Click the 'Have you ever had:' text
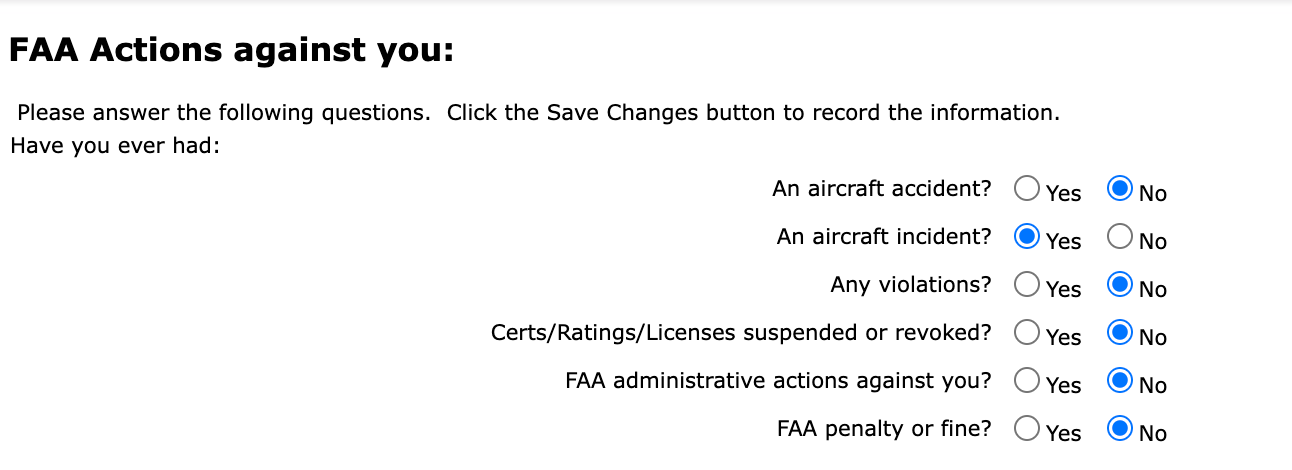The width and height of the screenshot is (1292, 470). click(x=114, y=145)
